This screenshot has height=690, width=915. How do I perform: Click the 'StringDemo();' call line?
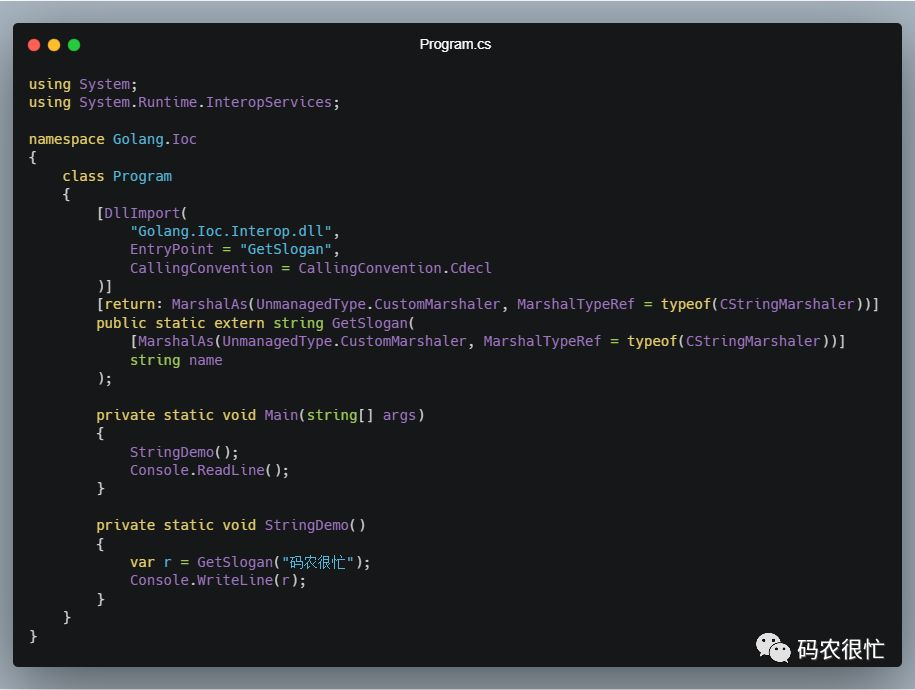(184, 452)
